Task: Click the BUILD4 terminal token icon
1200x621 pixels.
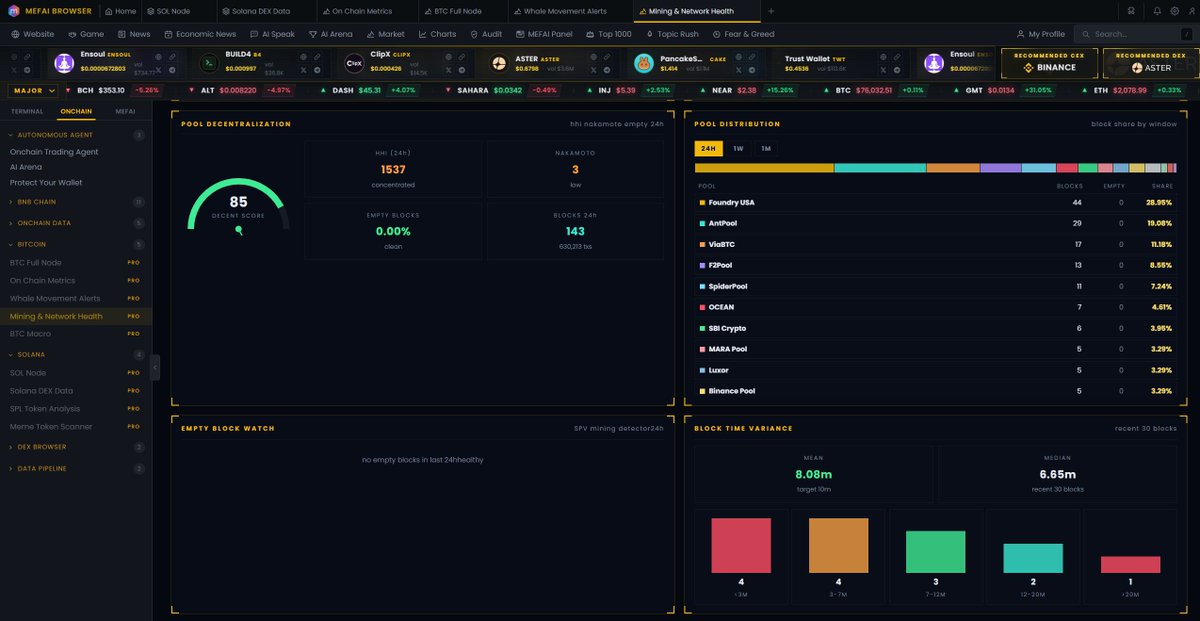Action: point(209,63)
